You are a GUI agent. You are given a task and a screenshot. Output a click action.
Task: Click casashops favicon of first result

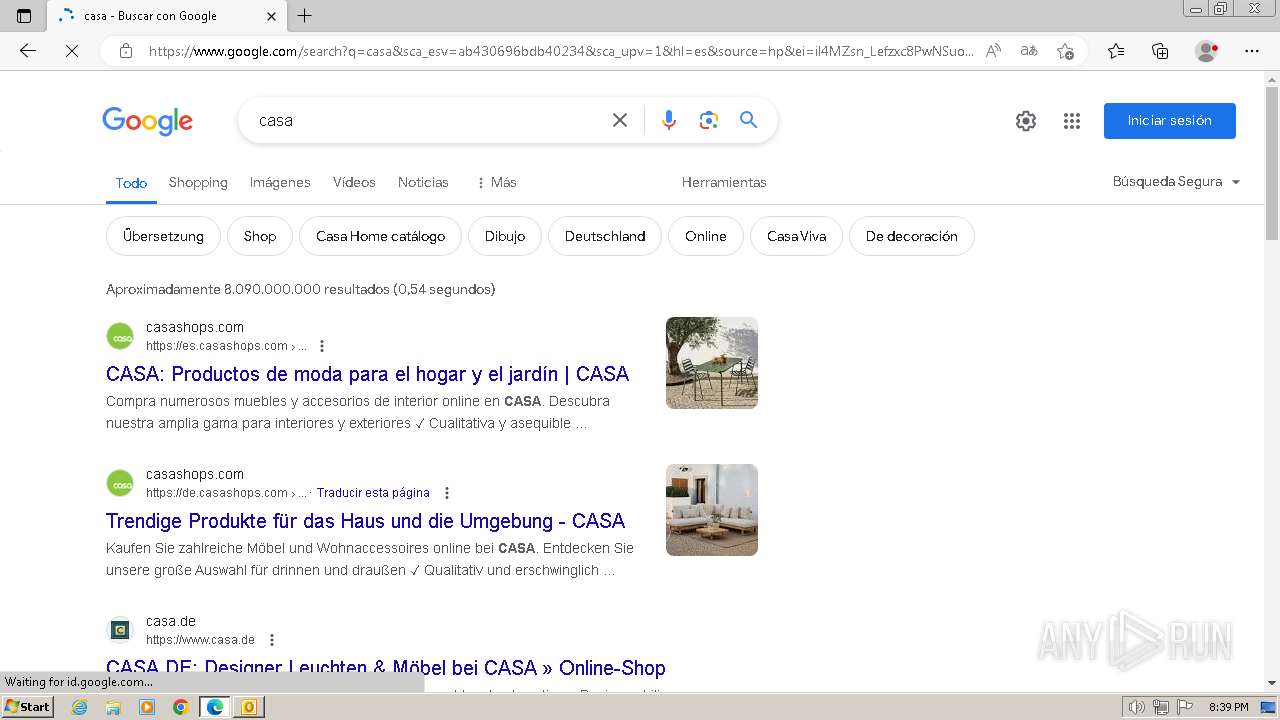[x=120, y=336]
